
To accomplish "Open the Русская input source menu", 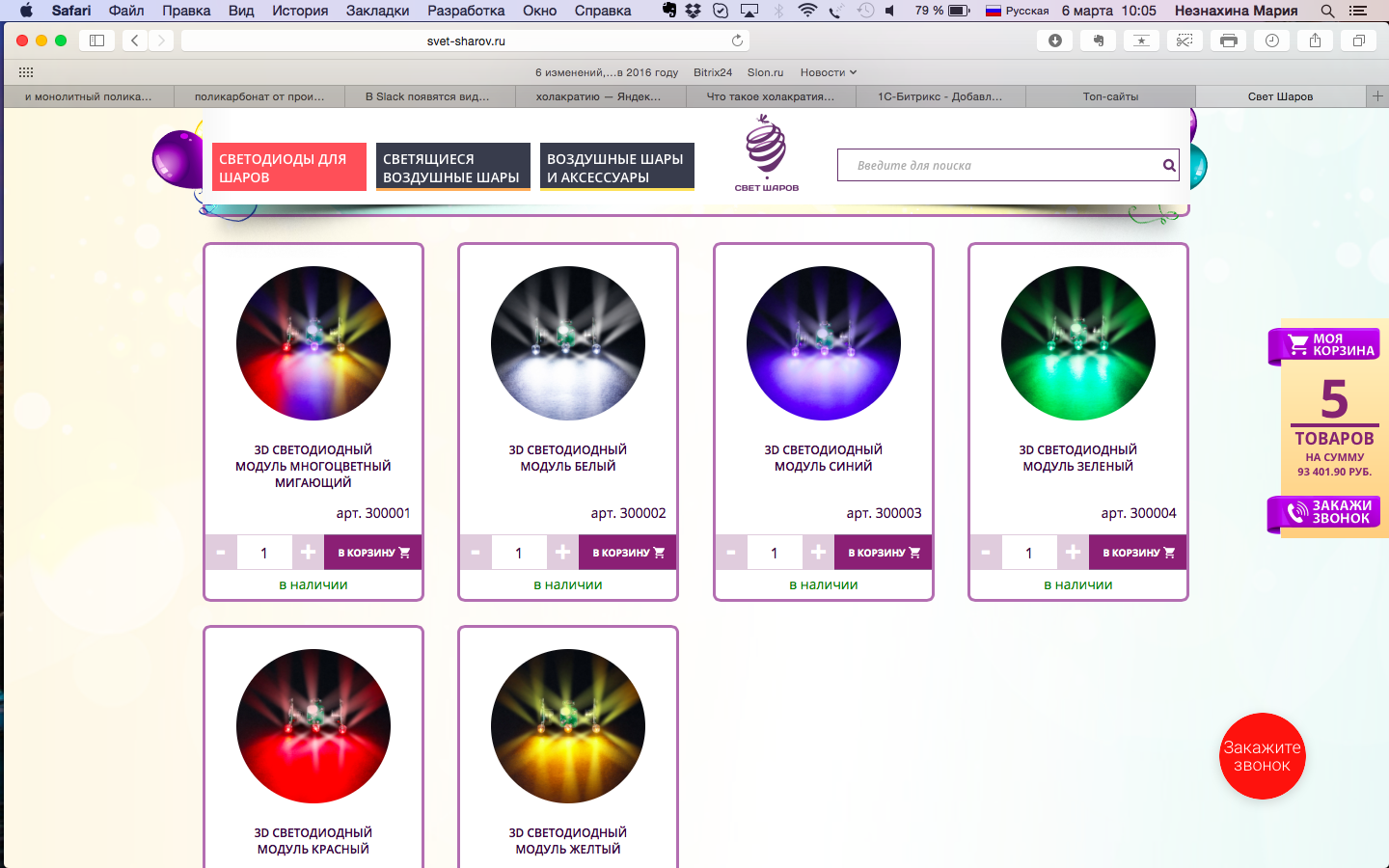I will 1018,11.
